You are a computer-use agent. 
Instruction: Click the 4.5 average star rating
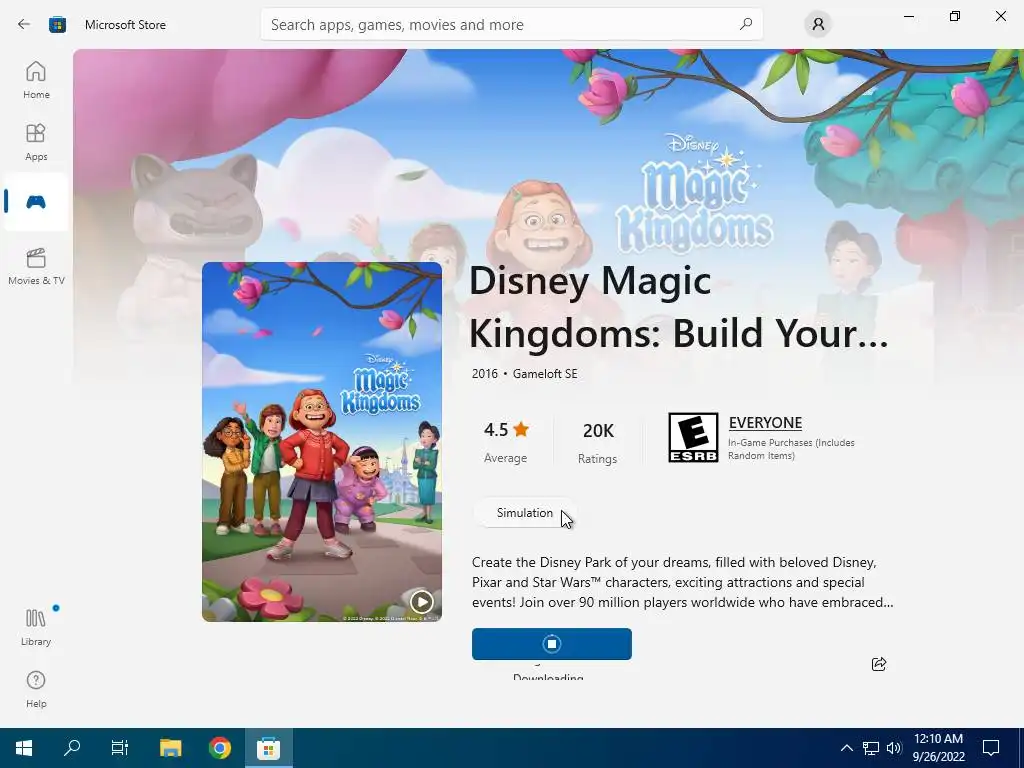506,430
